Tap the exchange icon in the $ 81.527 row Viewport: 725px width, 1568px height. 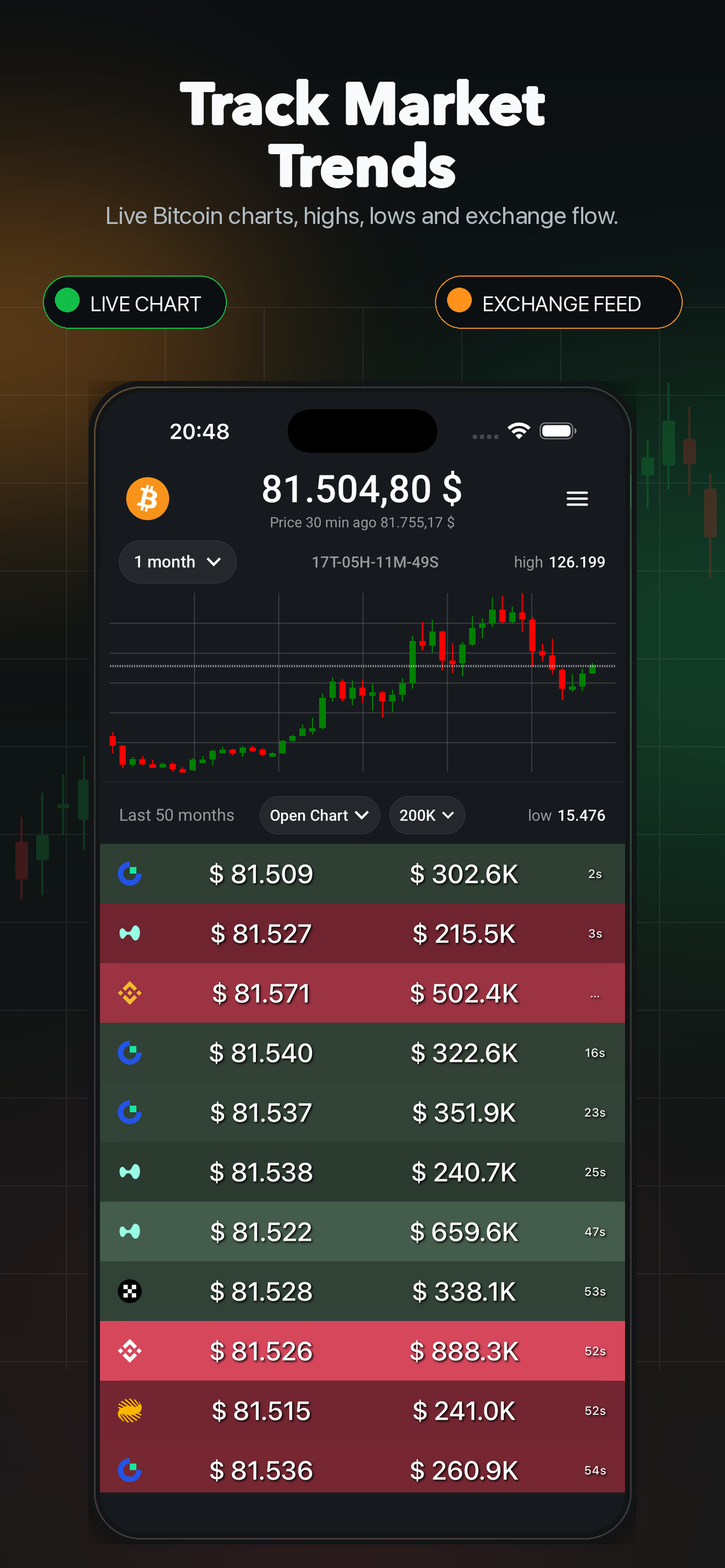click(130, 933)
